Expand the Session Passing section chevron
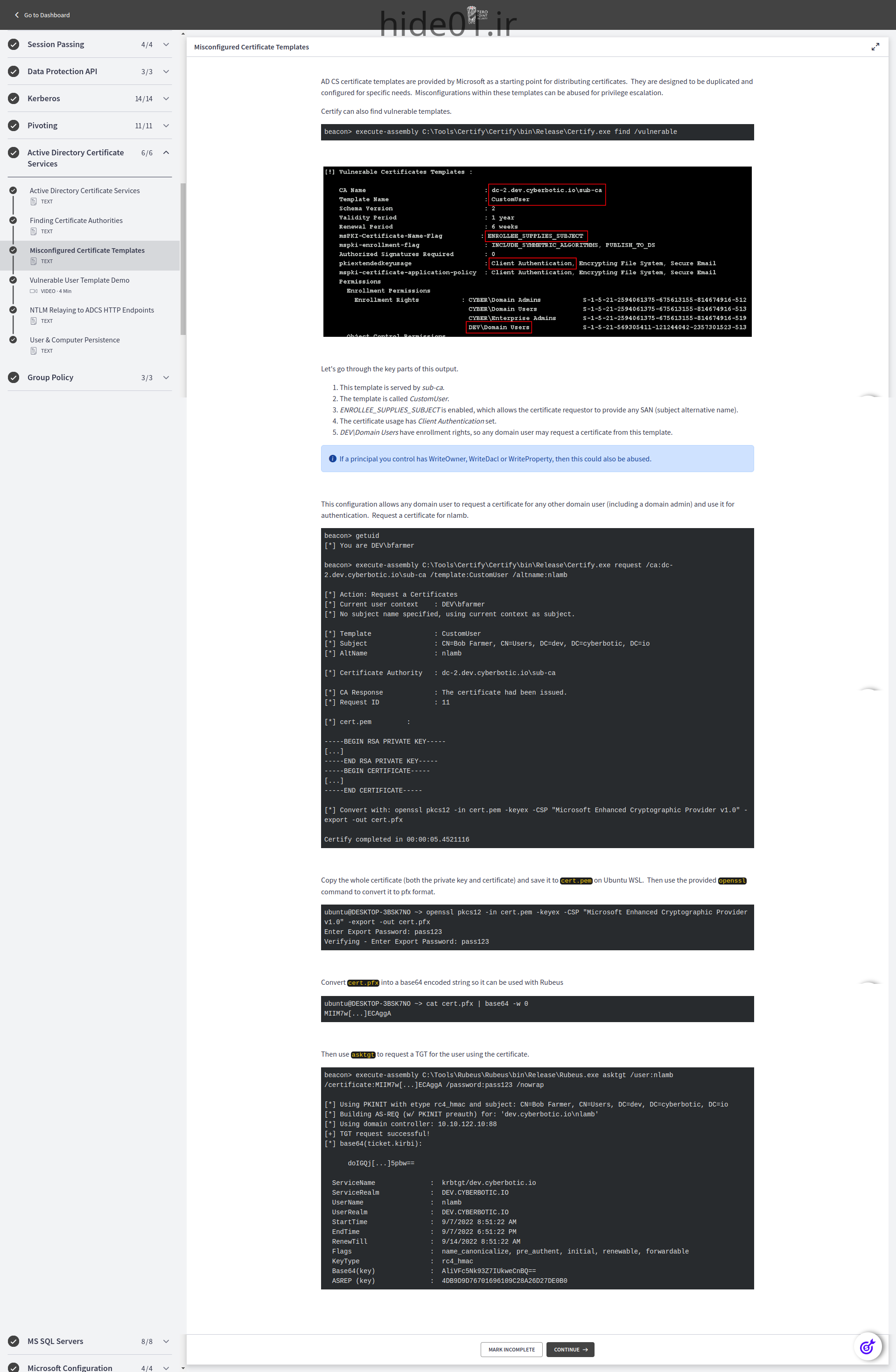 coord(166,44)
